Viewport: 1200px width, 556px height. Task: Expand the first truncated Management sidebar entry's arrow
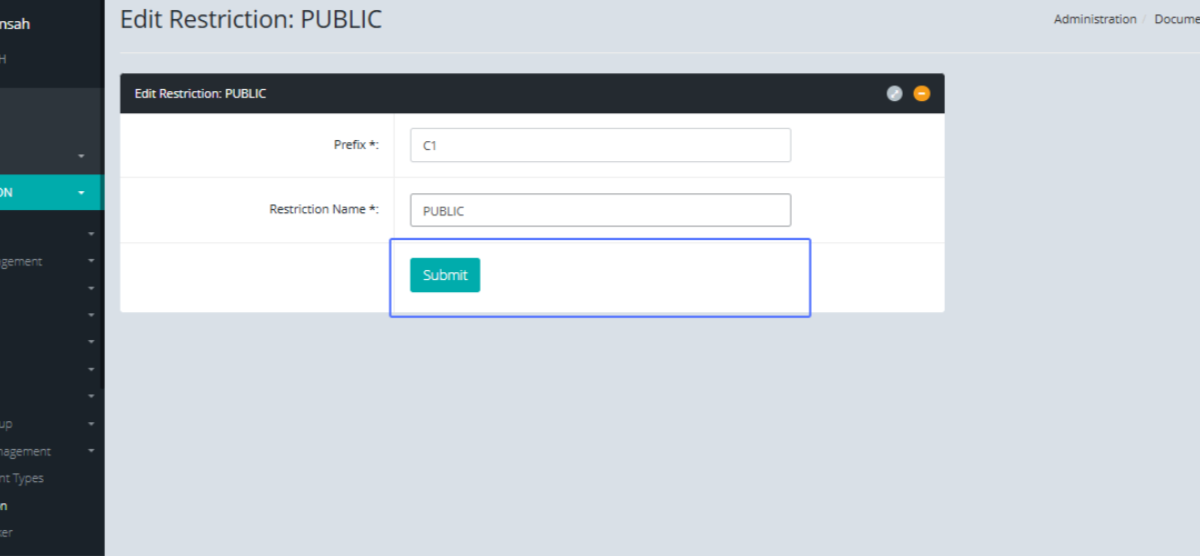pyautogui.click(x=91, y=261)
